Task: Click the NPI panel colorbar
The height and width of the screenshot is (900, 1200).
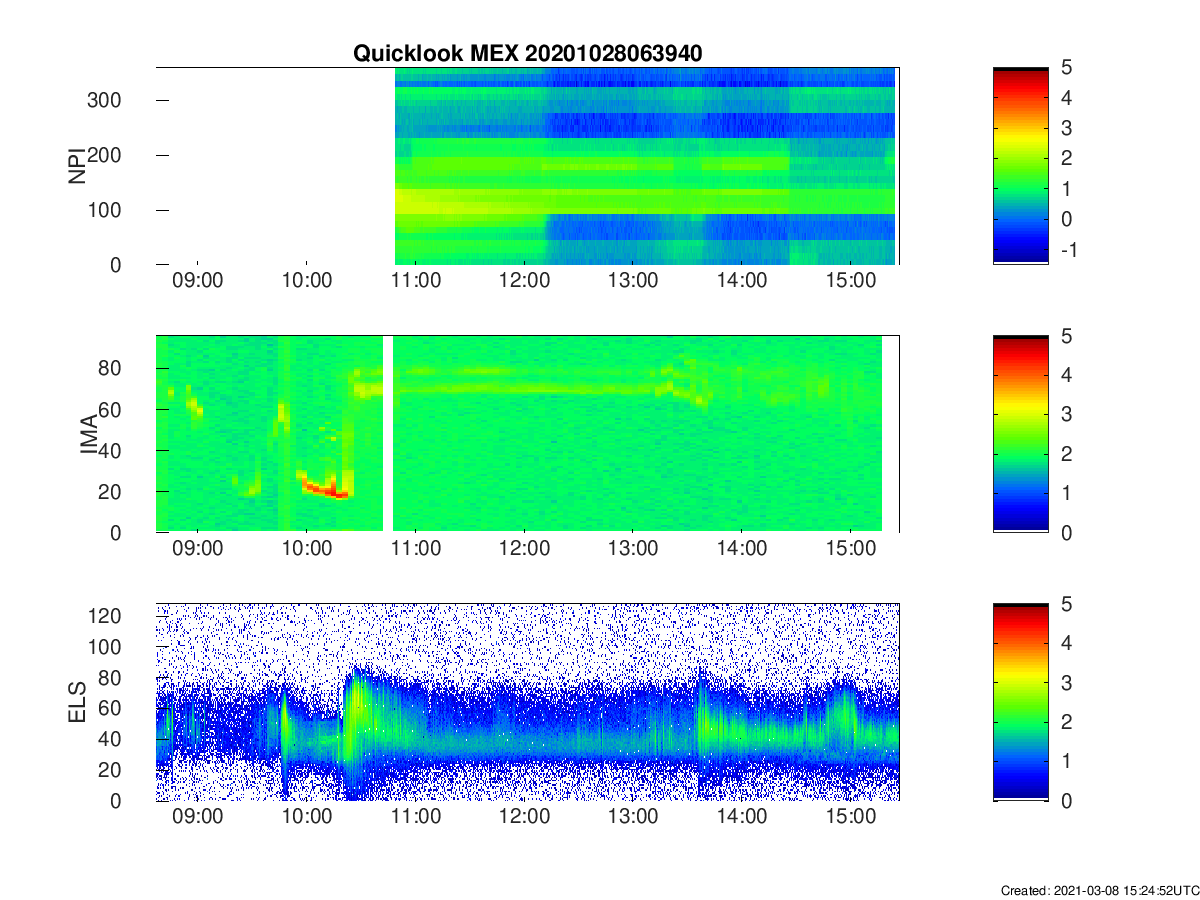Action: [x=1020, y=166]
